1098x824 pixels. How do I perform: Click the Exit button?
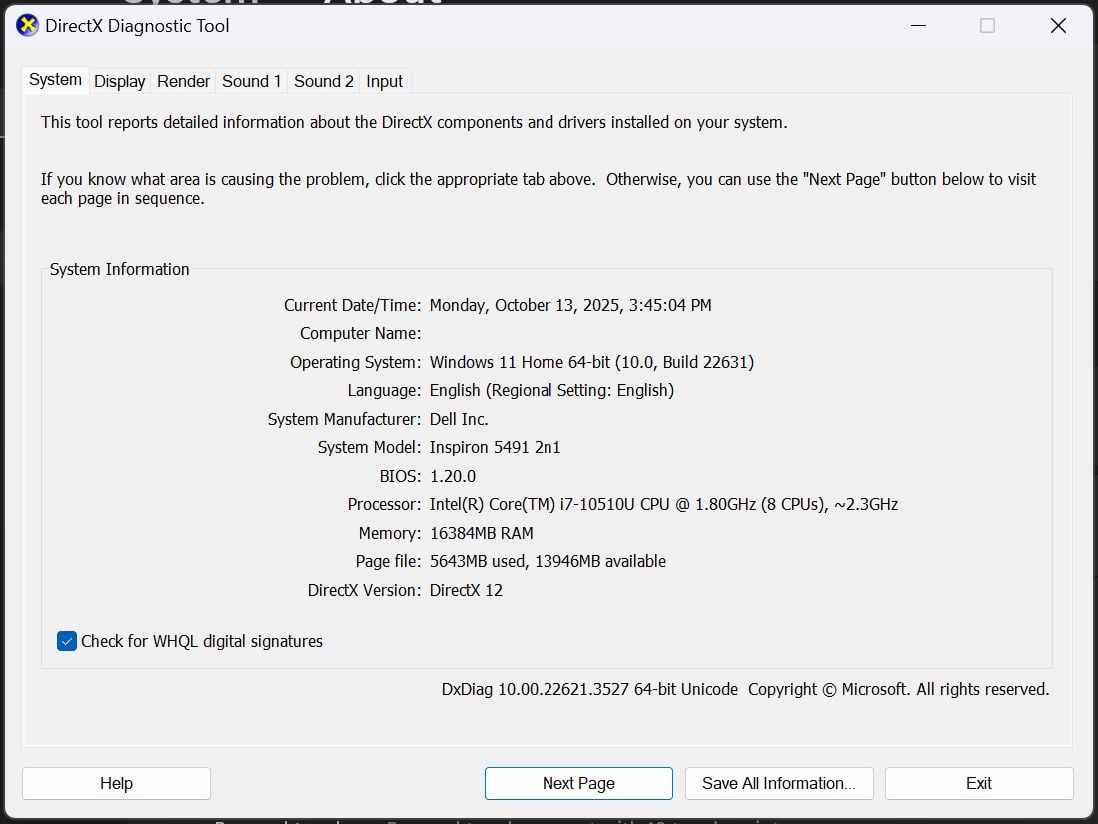click(x=979, y=783)
